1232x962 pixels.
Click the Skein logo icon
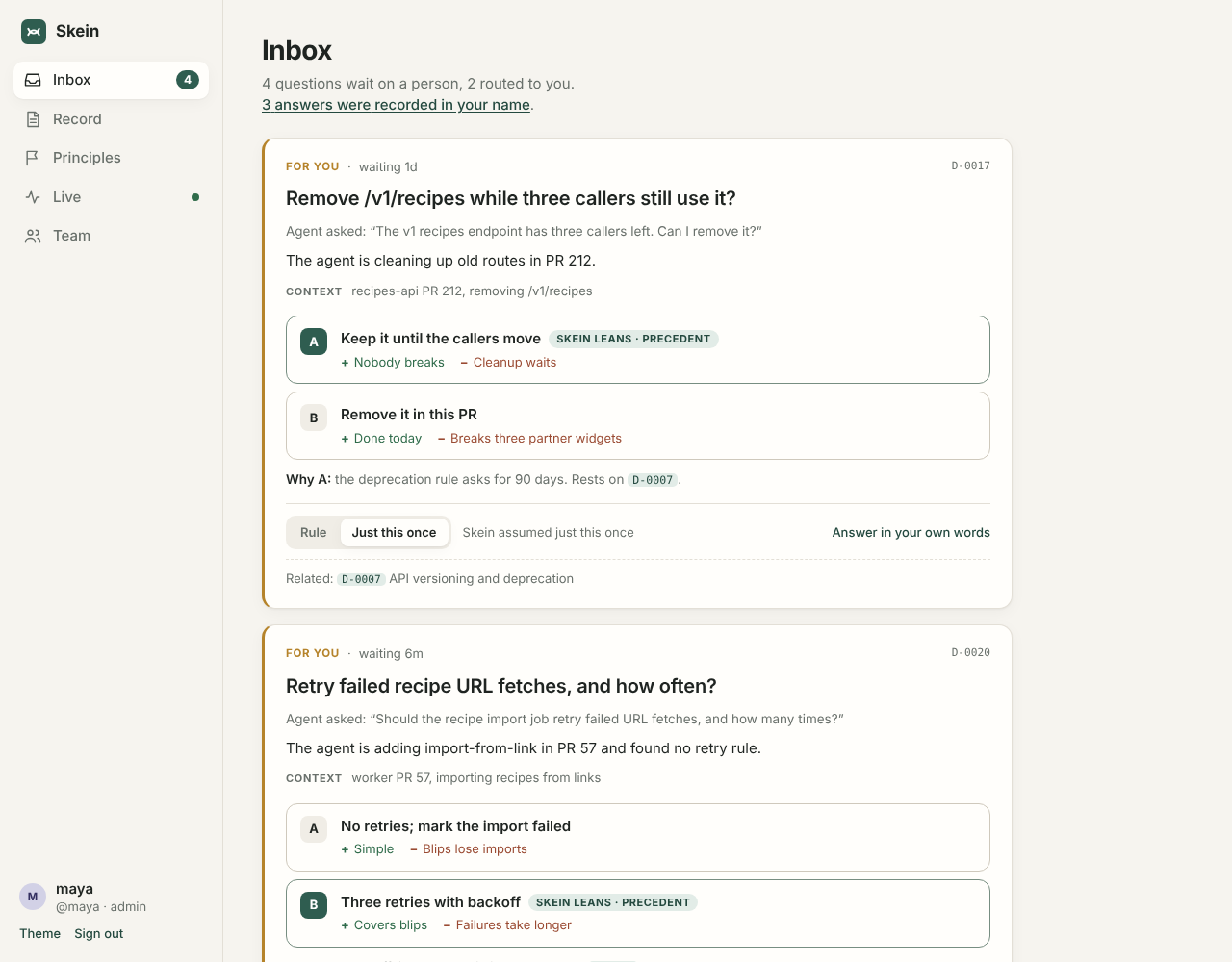(34, 32)
